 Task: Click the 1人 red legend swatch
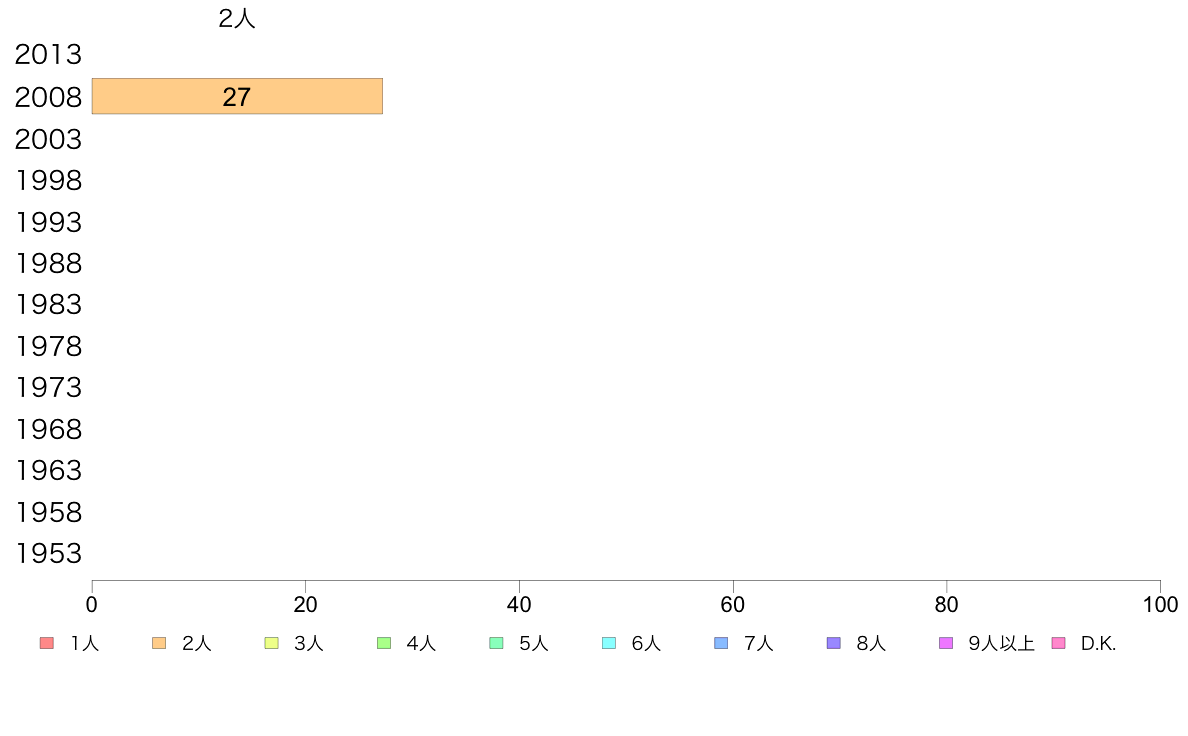pyautogui.click(x=46, y=643)
